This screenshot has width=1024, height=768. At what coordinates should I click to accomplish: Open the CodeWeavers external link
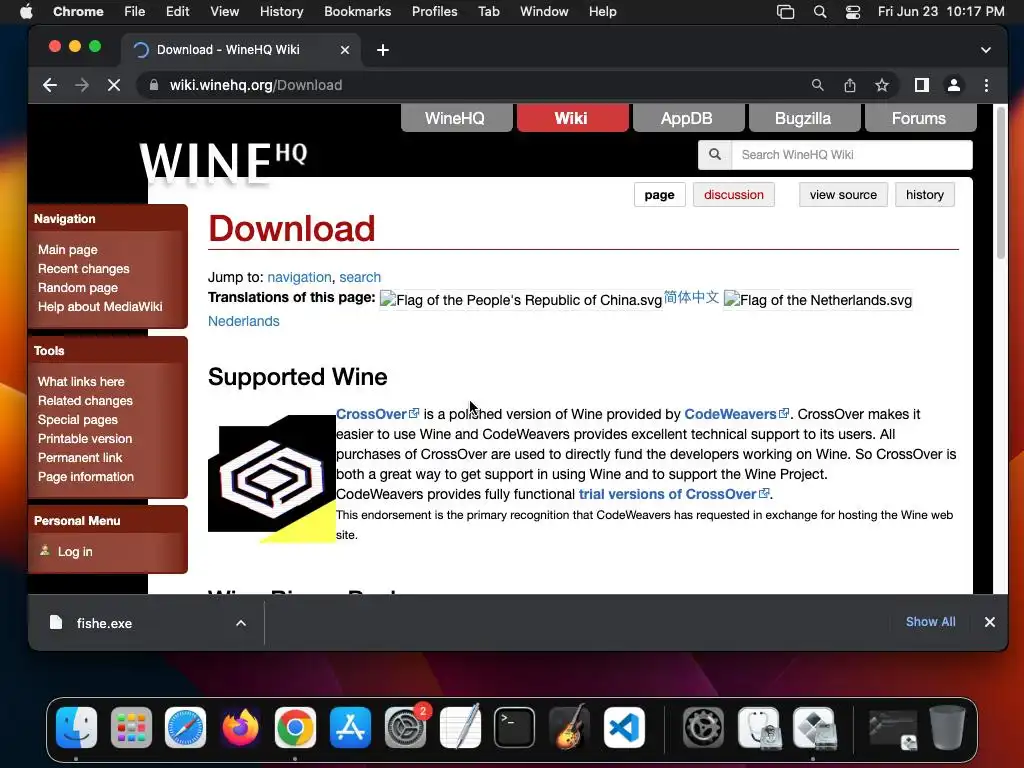point(736,414)
